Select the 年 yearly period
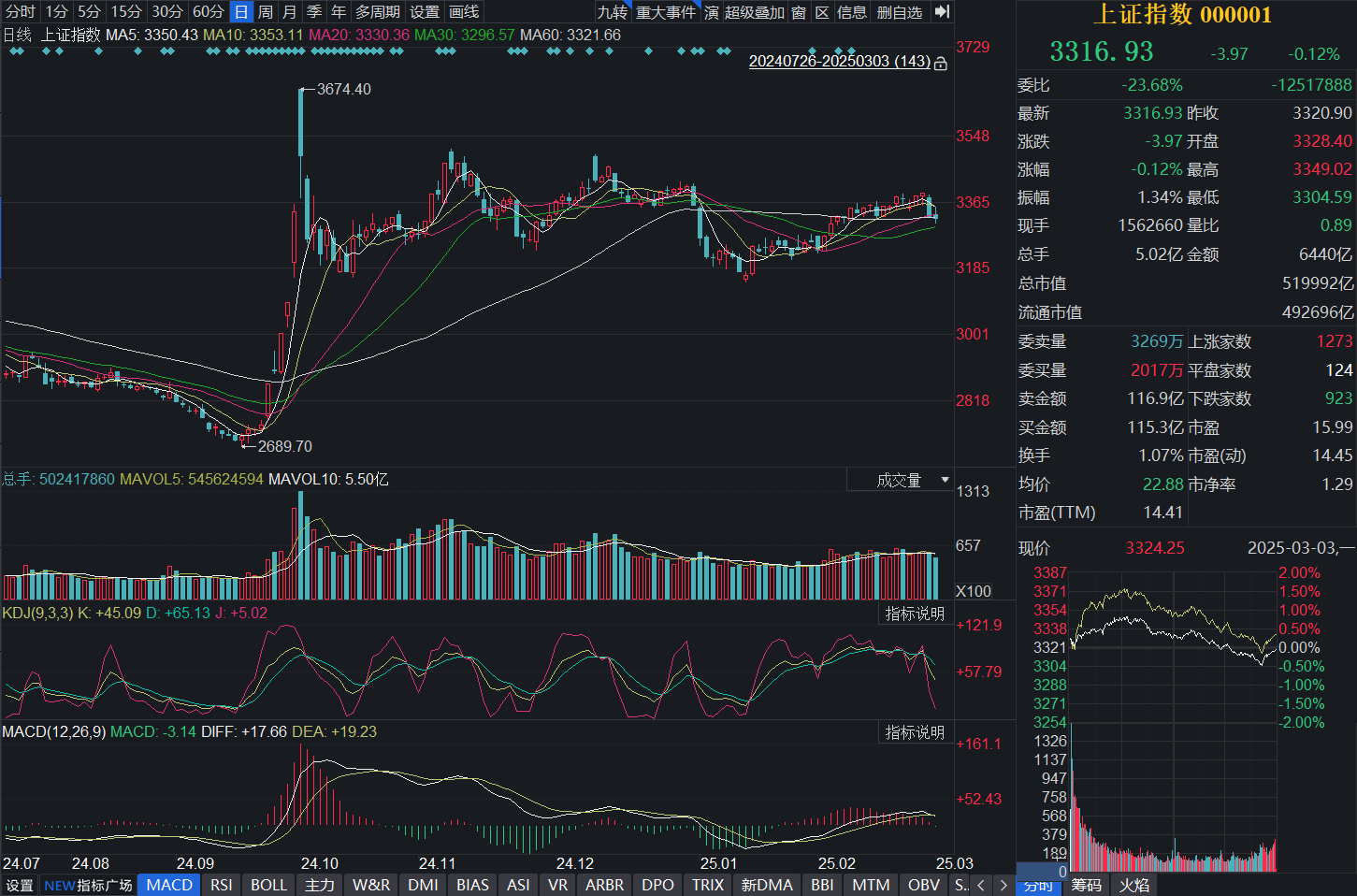The height and width of the screenshot is (896, 1357). [339, 11]
